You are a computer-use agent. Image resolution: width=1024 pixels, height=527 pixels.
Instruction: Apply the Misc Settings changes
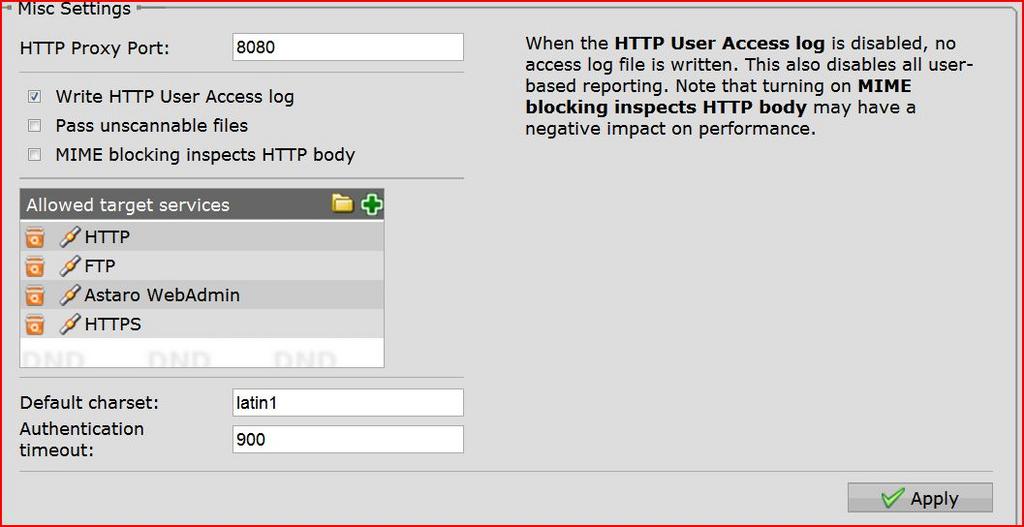pos(920,498)
